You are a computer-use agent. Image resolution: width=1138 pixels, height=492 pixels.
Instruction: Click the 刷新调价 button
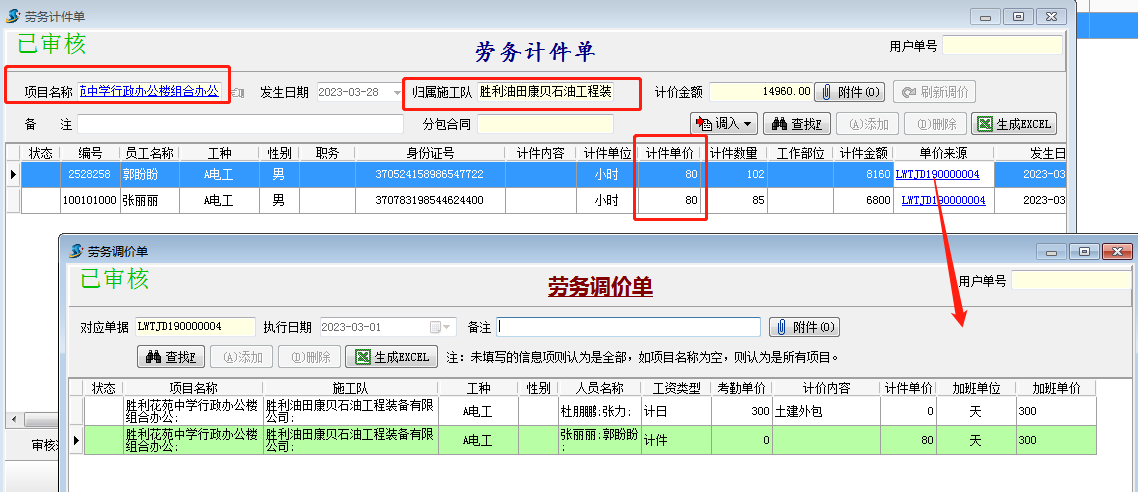tap(934, 92)
